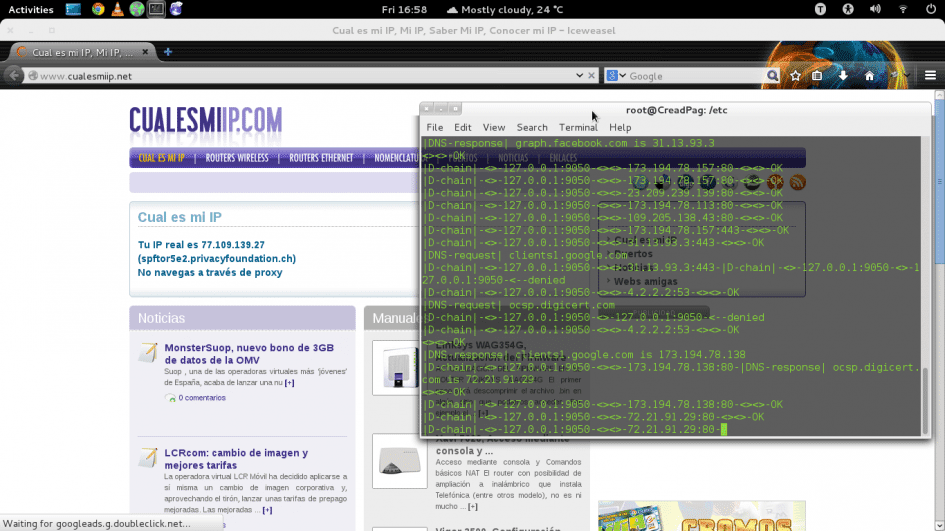Viewport: 945px width, 531px height.
Task: Open the Terminal menu
Action: click(578, 127)
